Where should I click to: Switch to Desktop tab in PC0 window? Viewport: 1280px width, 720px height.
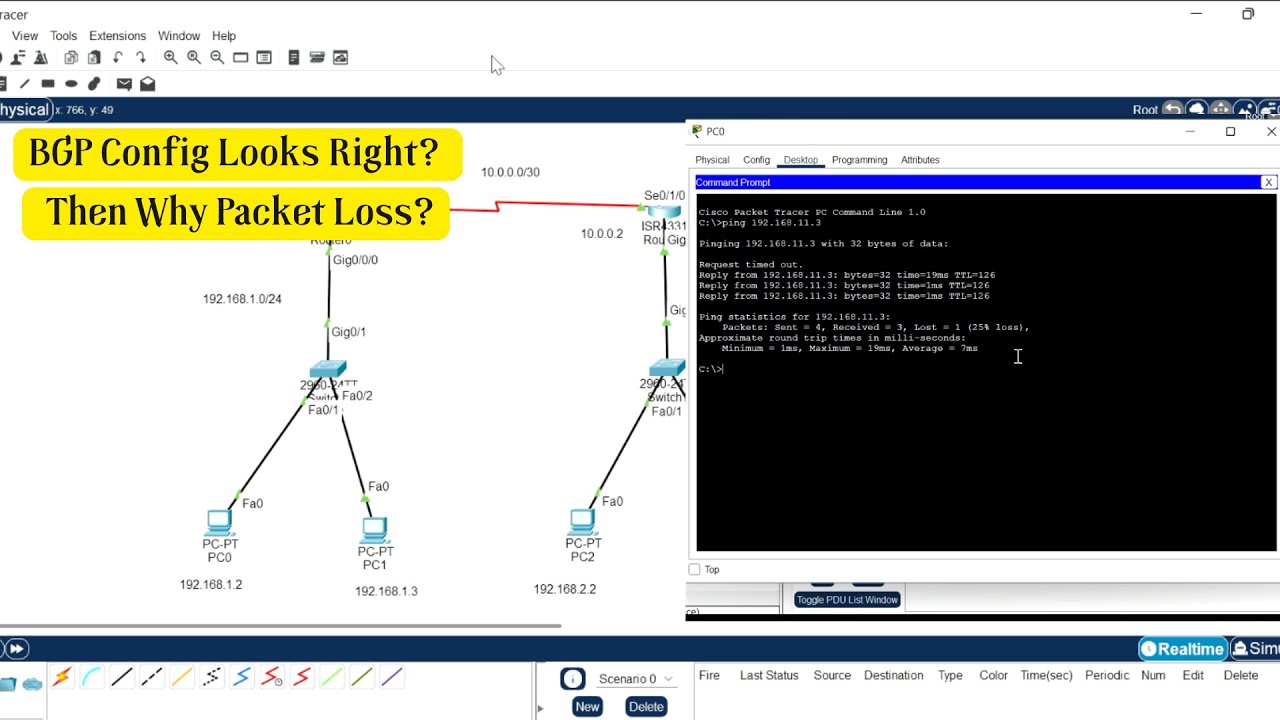pyautogui.click(x=800, y=160)
